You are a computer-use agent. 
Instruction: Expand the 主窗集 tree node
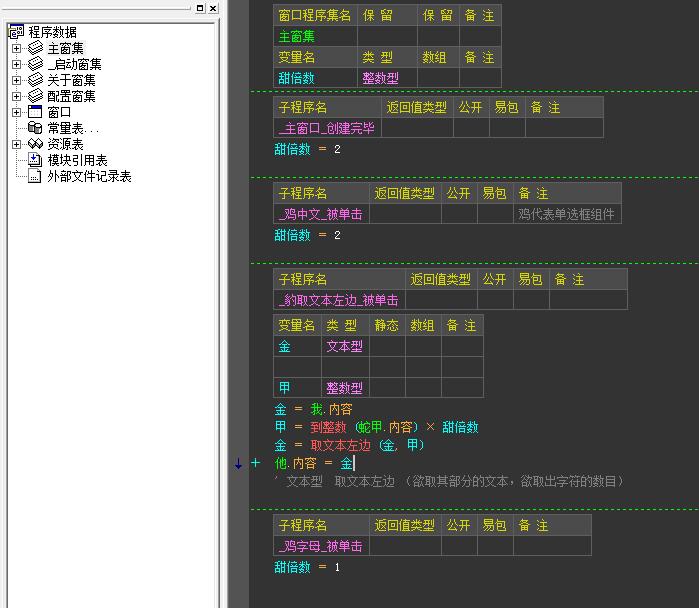(x=16, y=48)
